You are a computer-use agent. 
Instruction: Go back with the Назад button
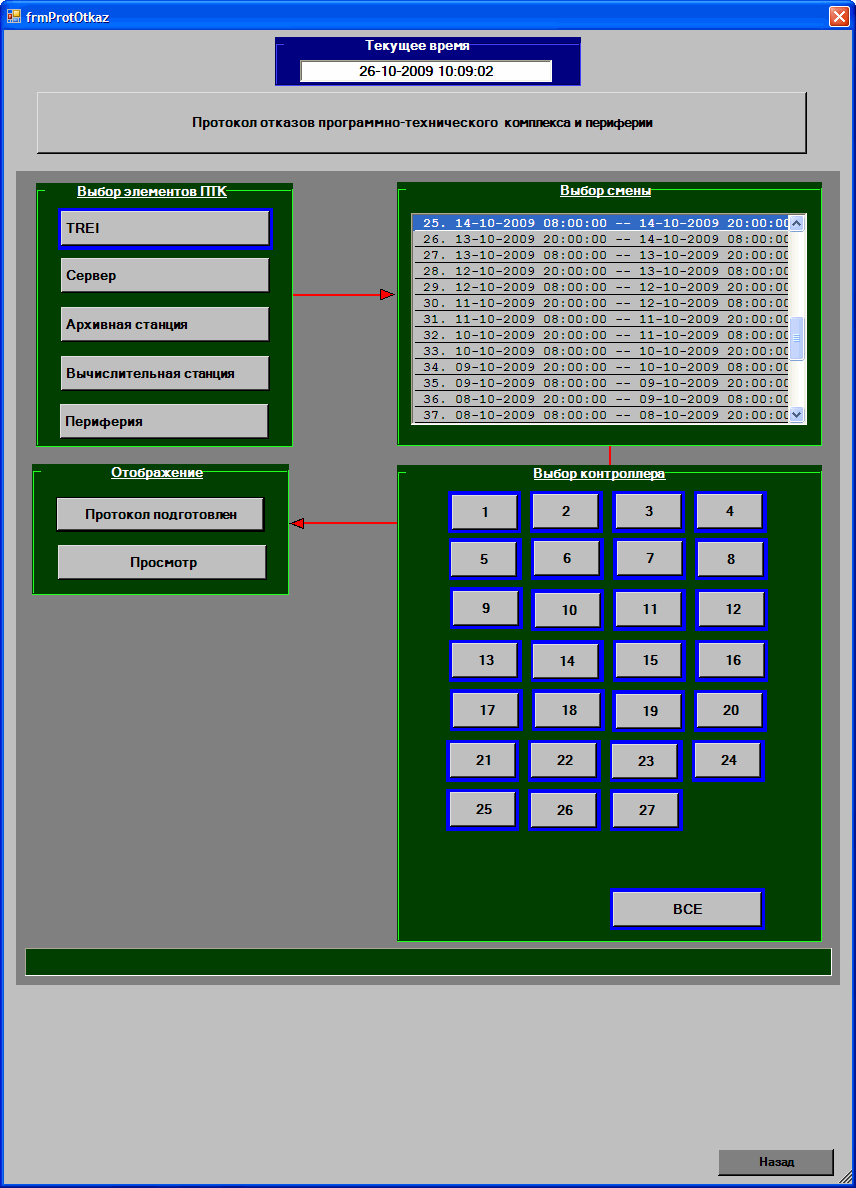pyautogui.click(x=776, y=1161)
